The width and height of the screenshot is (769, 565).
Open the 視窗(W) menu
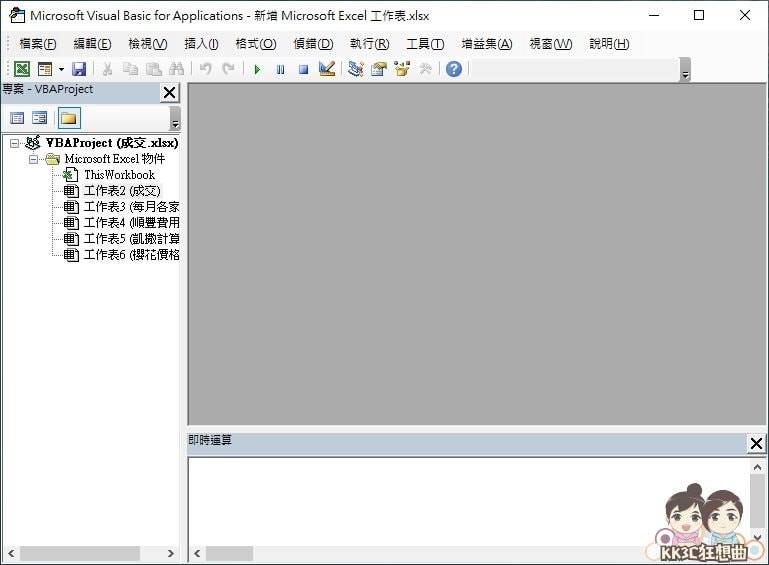[551, 44]
